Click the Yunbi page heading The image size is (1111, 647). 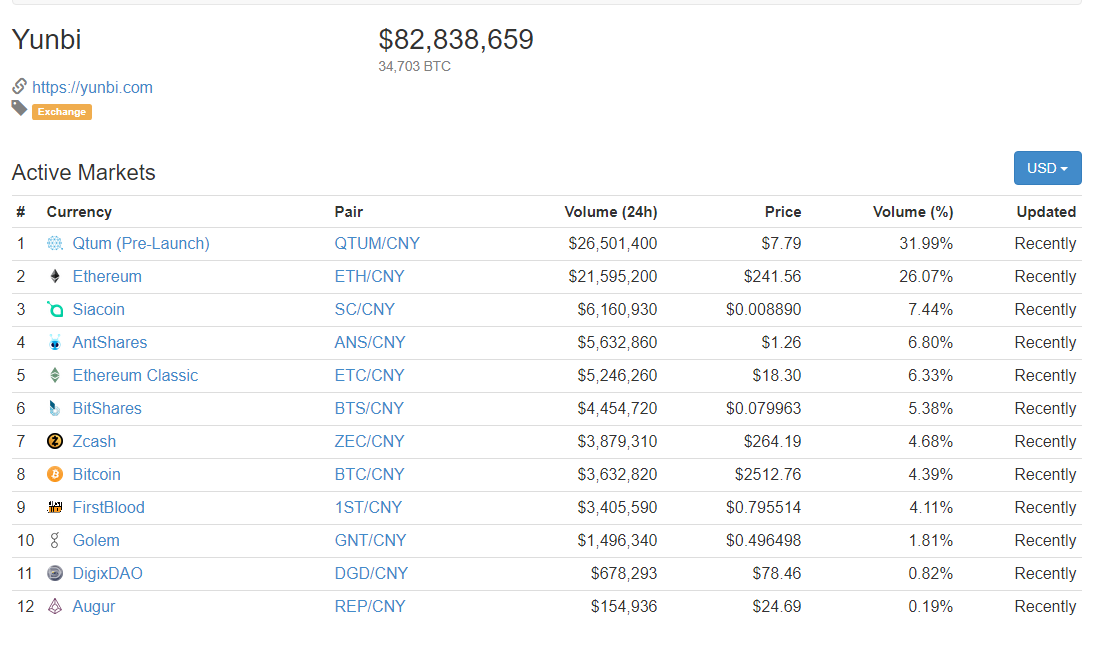(47, 40)
